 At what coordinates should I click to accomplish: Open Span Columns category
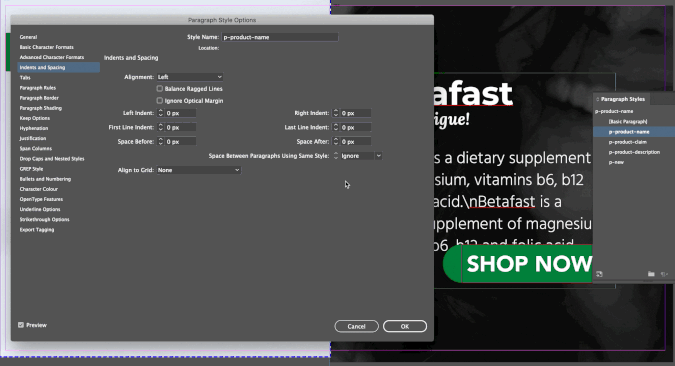tap(36, 149)
